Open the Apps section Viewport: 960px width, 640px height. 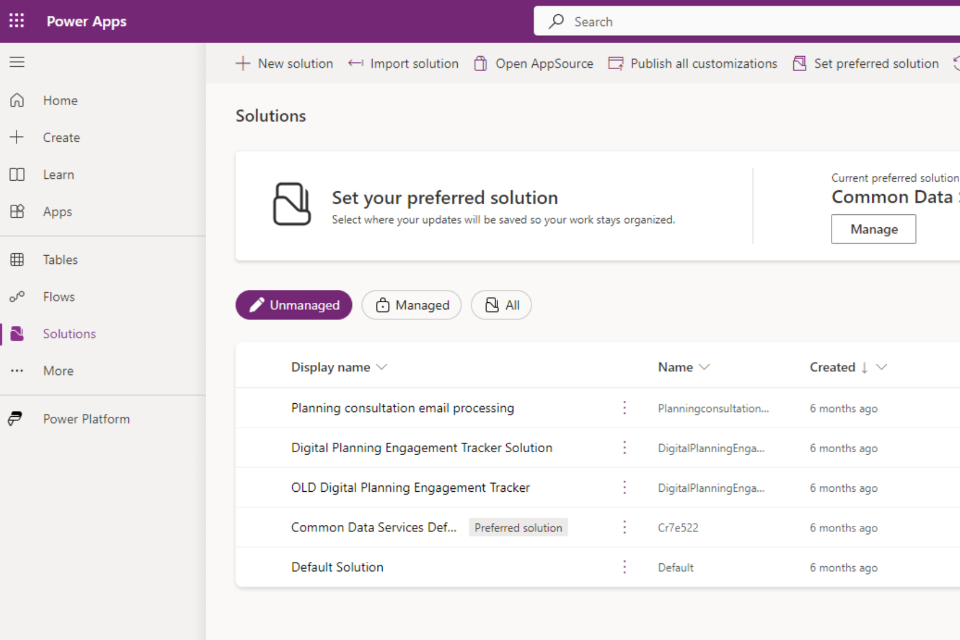point(57,211)
